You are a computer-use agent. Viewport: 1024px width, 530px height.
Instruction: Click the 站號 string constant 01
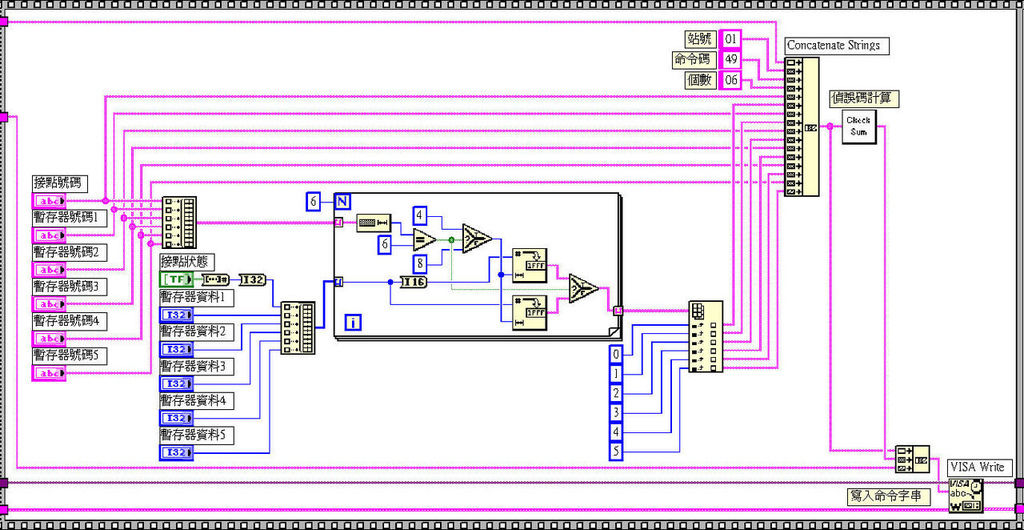click(731, 39)
